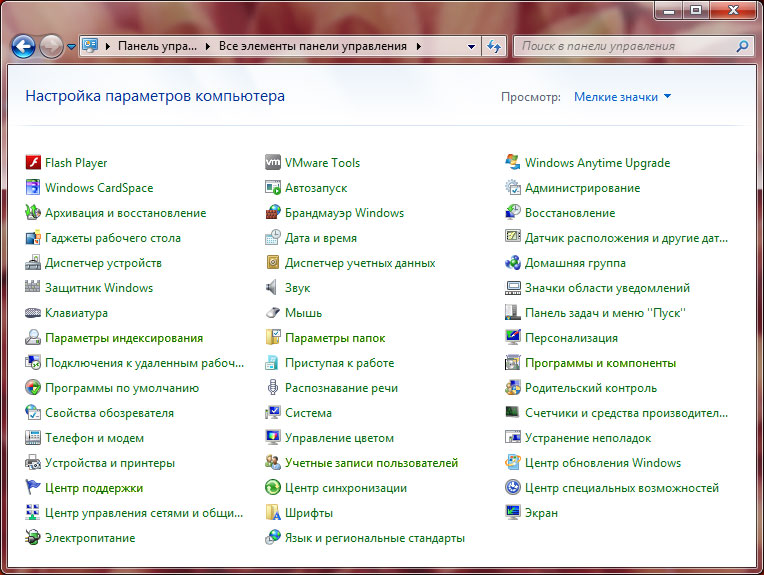764x575 pixels.
Task: Open the Диспетчер устройств icon
Action: [33, 262]
